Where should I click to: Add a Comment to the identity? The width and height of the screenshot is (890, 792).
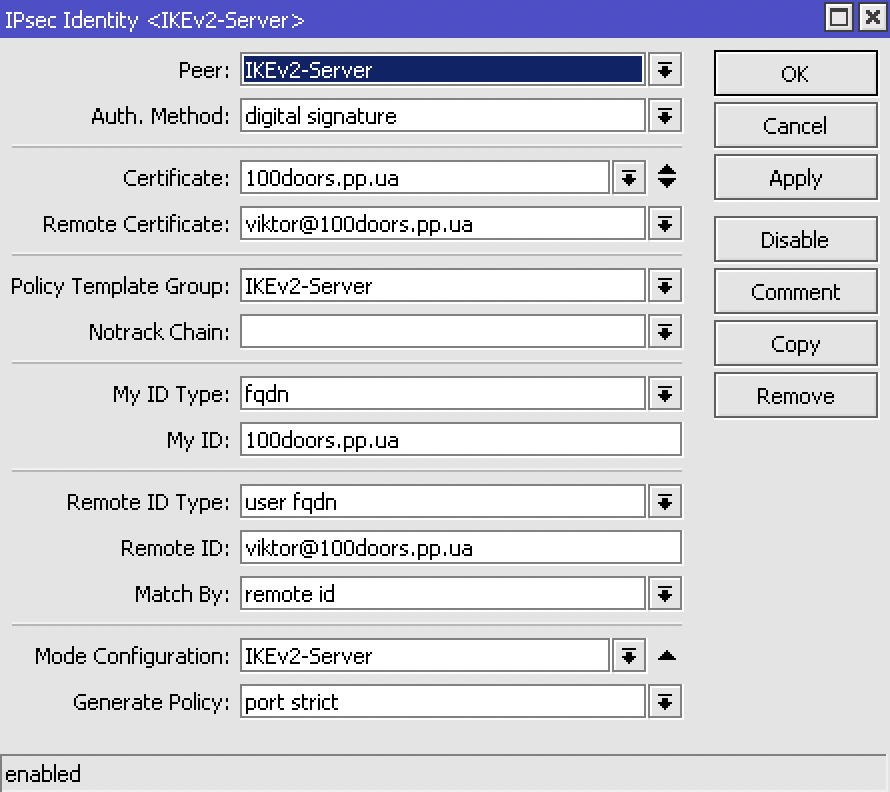[795, 291]
